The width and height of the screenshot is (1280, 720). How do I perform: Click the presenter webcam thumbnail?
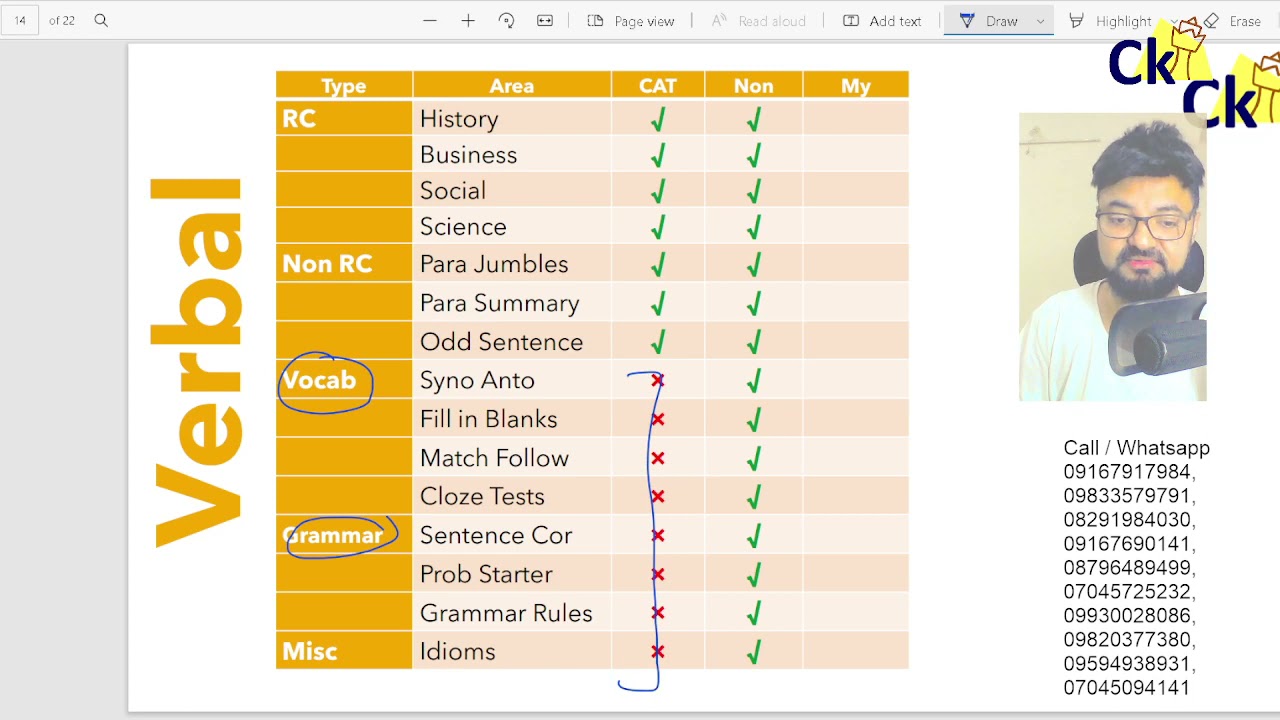click(x=1113, y=257)
